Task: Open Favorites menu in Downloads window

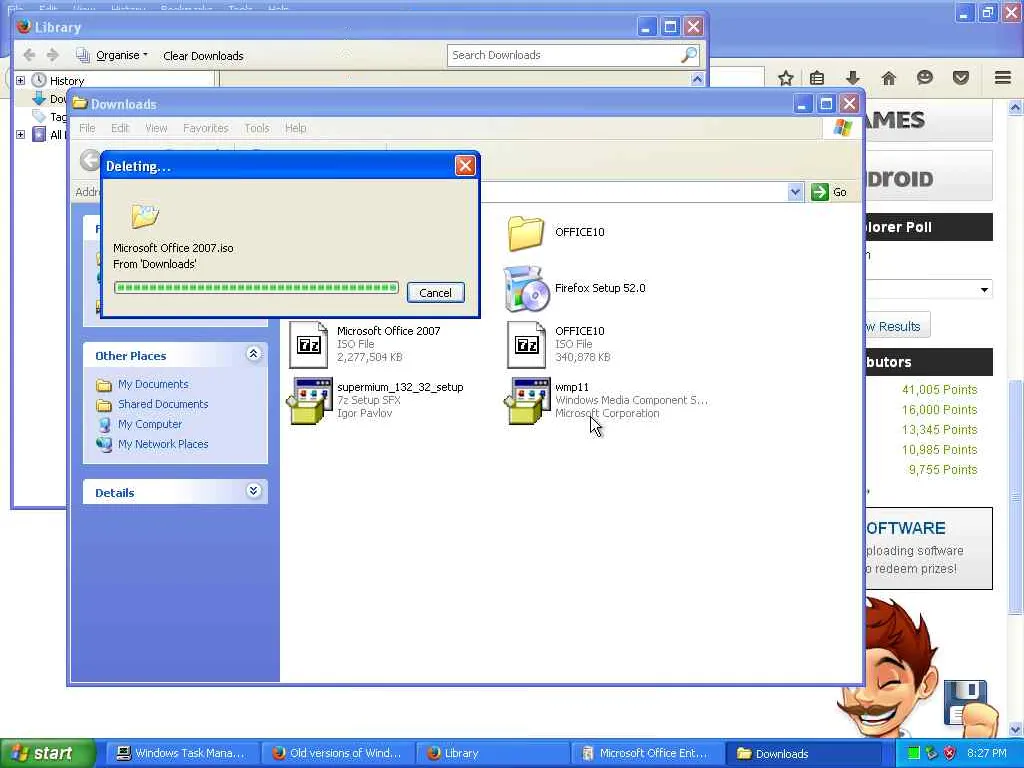Action: [206, 128]
